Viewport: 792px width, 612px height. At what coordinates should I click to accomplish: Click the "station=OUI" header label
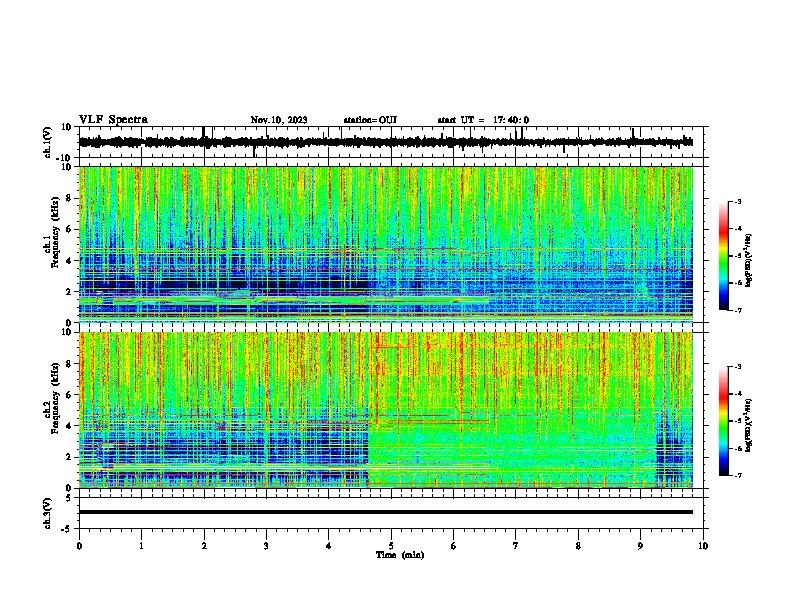pos(370,120)
